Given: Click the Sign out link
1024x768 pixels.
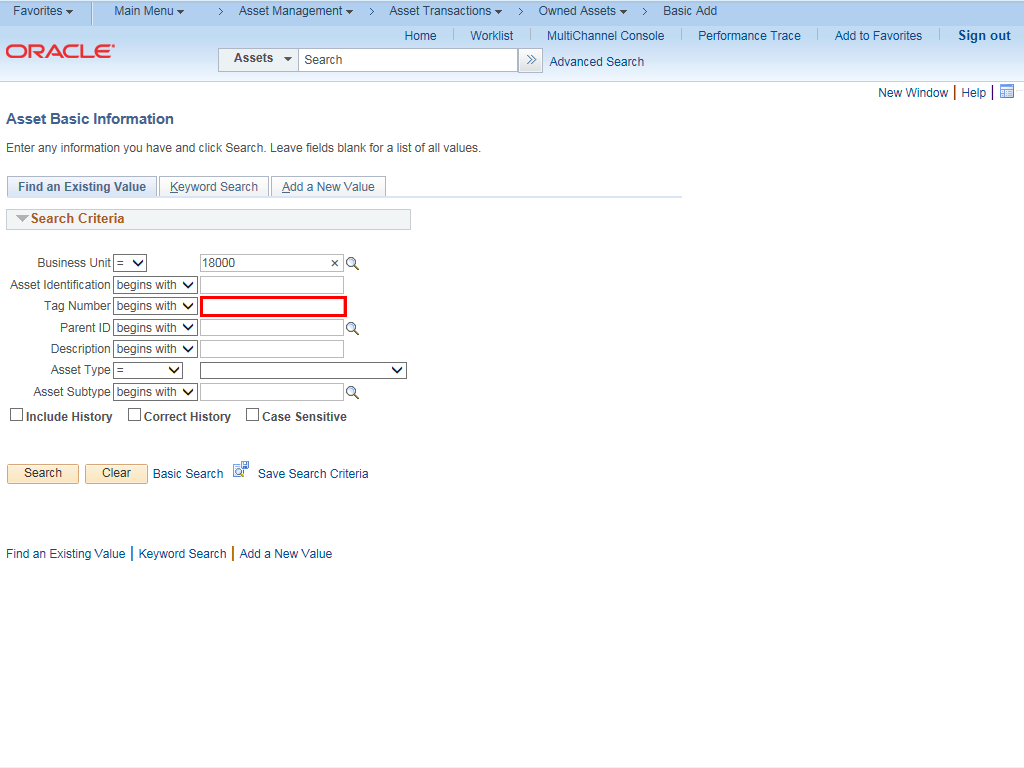Looking at the screenshot, I should 984,36.
